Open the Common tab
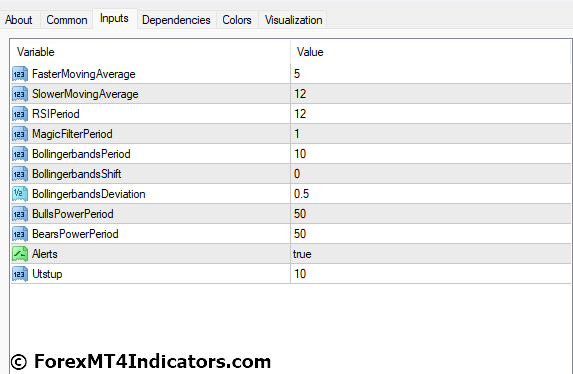The image size is (573, 374). click(67, 20)
